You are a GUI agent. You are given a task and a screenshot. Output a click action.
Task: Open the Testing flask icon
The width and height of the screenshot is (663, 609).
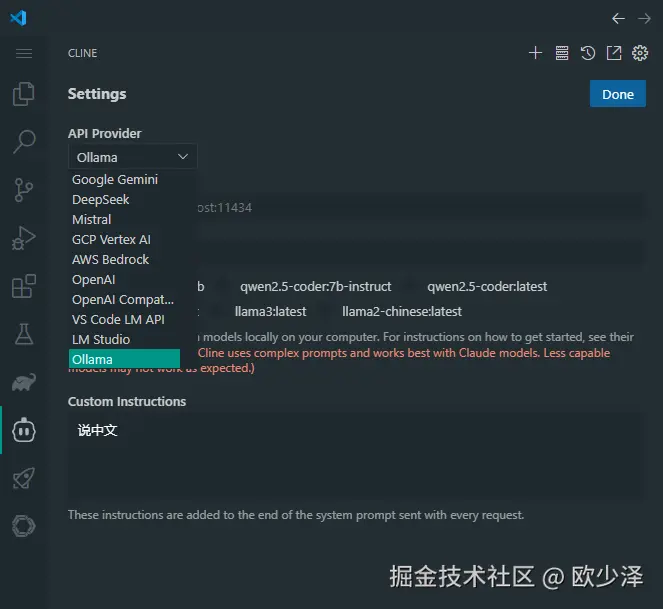click(x=24, y=334)
